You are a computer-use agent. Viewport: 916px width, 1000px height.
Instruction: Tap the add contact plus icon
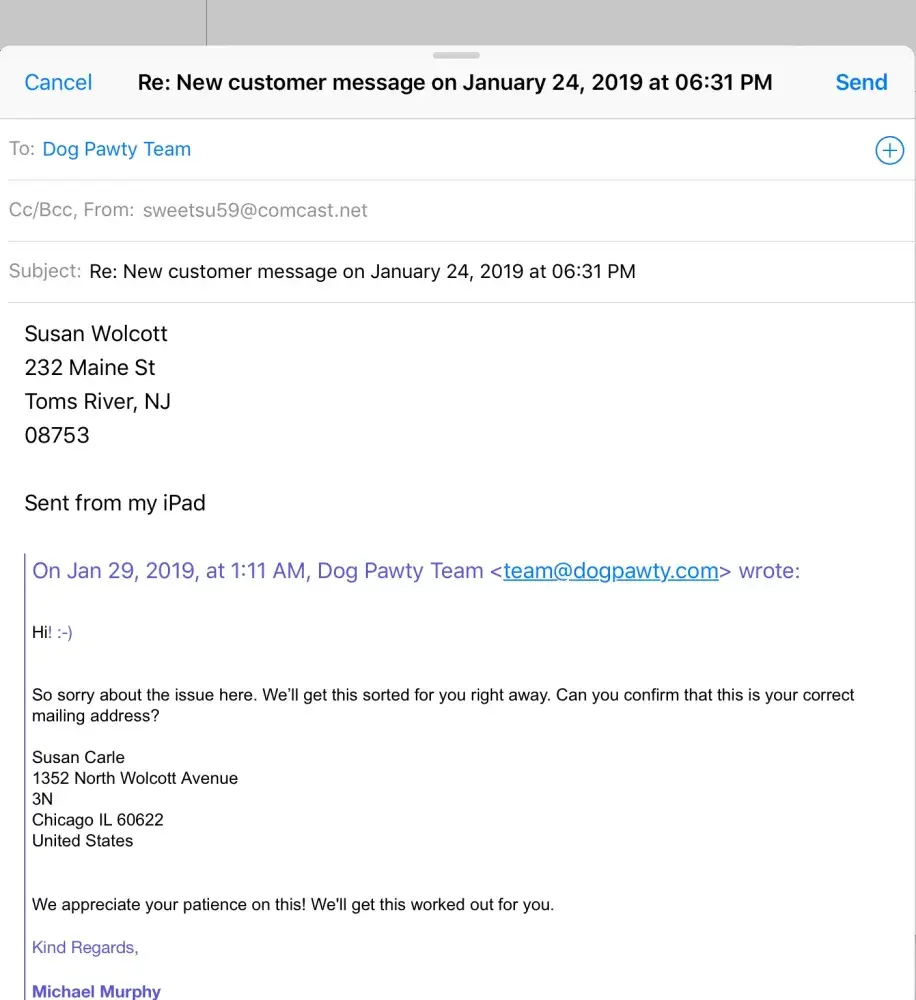pos(889,150)
